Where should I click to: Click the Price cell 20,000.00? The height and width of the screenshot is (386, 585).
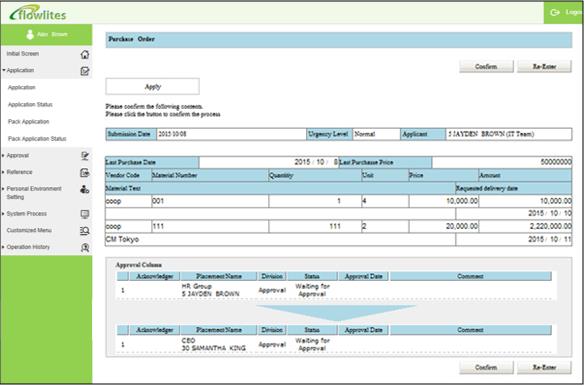point(444,226)
